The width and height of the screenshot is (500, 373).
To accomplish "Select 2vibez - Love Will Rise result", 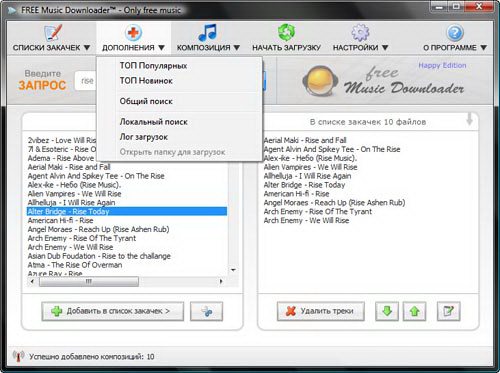I will 62,140.
